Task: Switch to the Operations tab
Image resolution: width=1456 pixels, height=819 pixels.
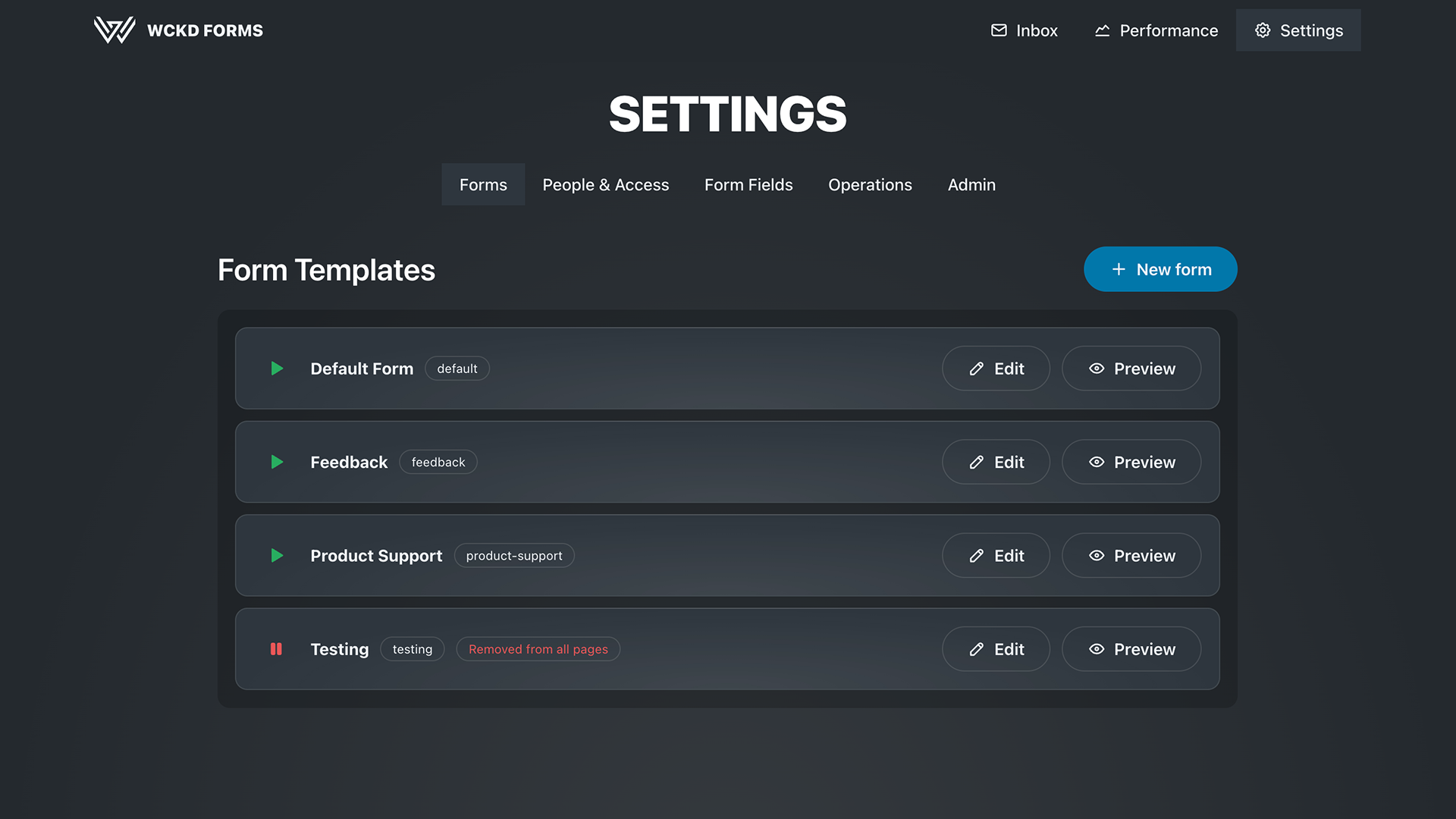Action: (870, 184)
